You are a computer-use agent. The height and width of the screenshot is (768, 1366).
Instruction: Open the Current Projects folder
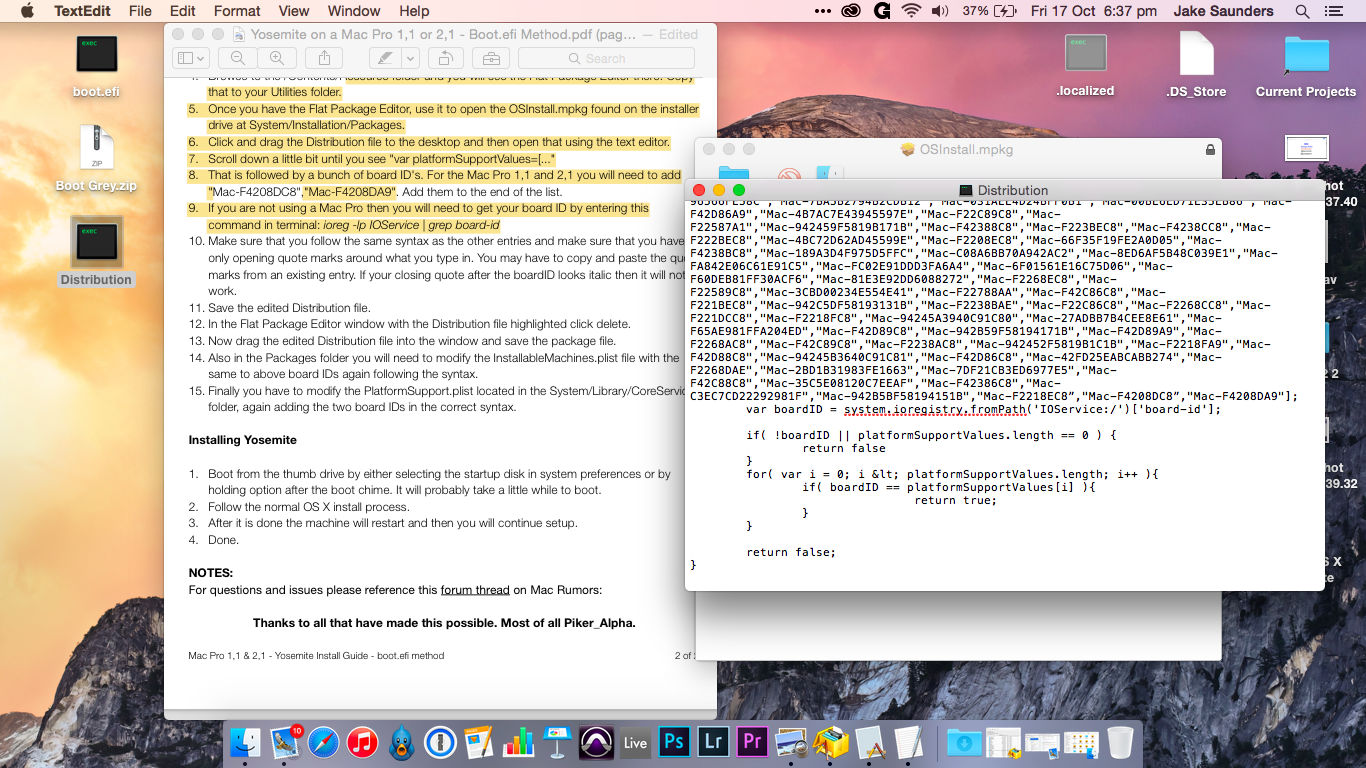pos(1306,66)
